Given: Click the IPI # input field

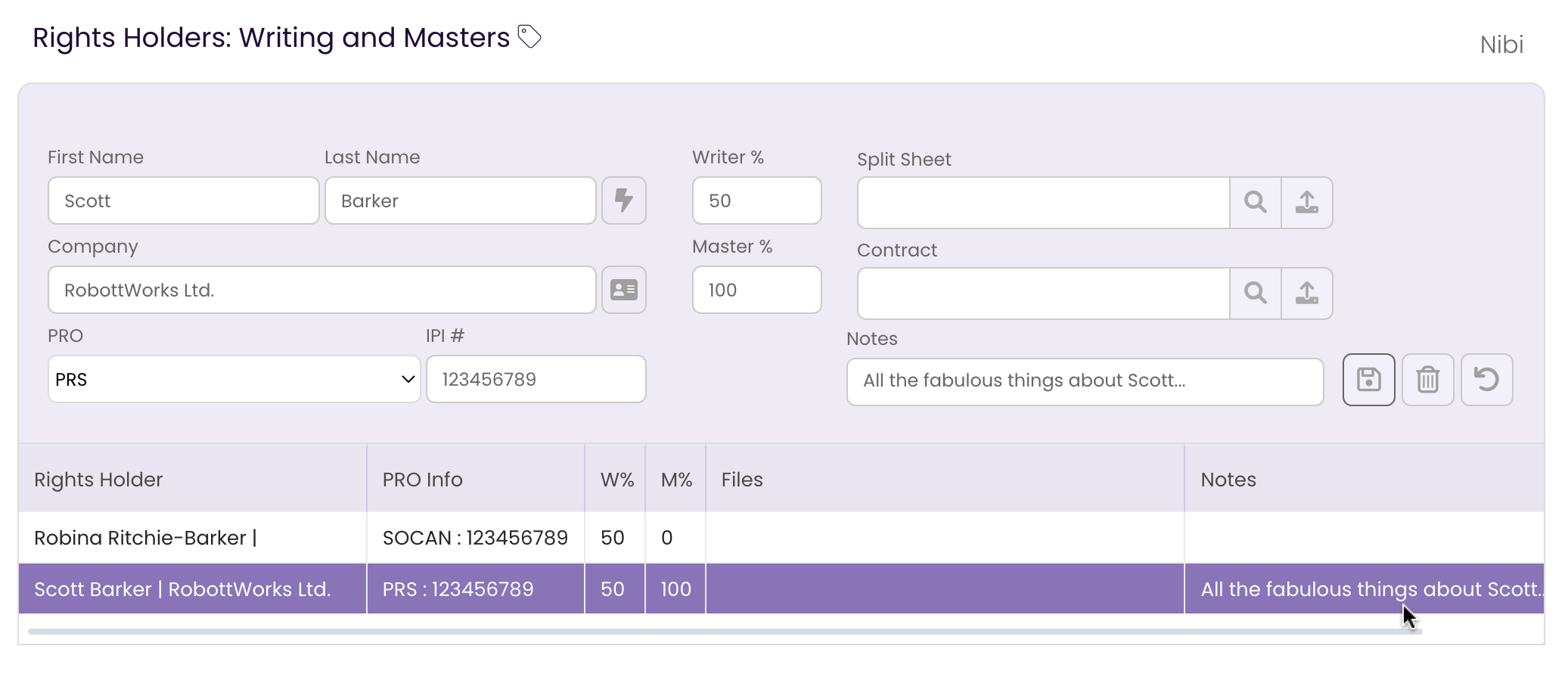Looking at the screenshot, I should (536, 379).
